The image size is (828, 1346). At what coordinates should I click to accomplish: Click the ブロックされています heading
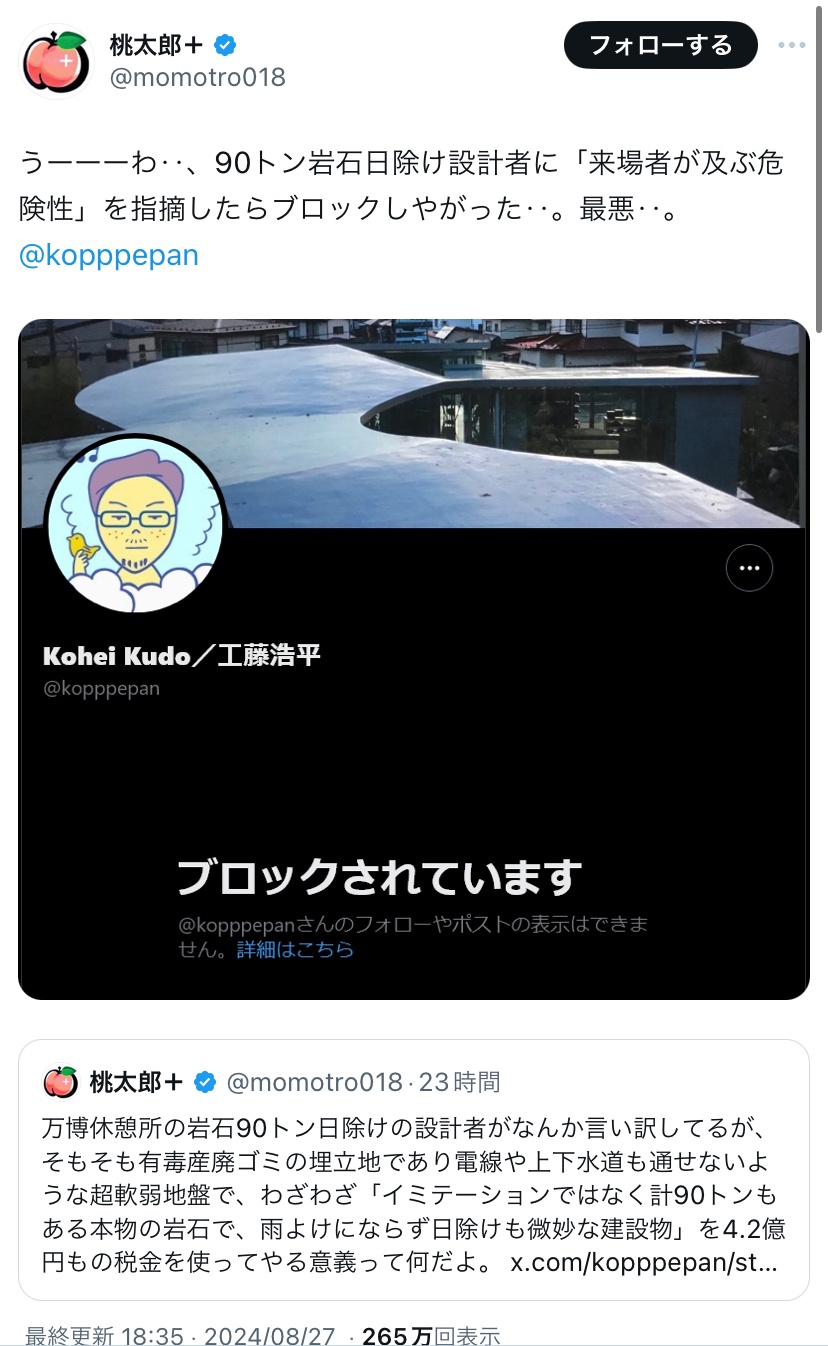379,877
